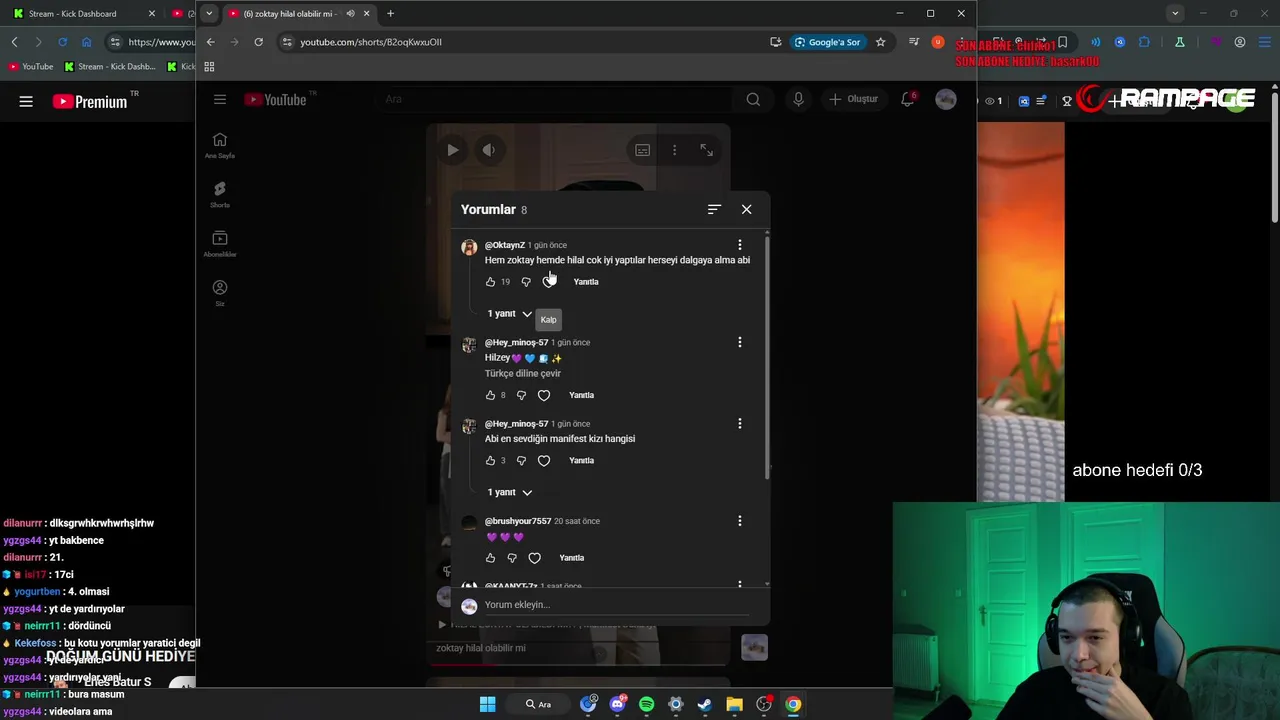Dislike @brushyour7557's comment
The width and height of the screenshot is (1280, 720).
click(x=512, y=558)
